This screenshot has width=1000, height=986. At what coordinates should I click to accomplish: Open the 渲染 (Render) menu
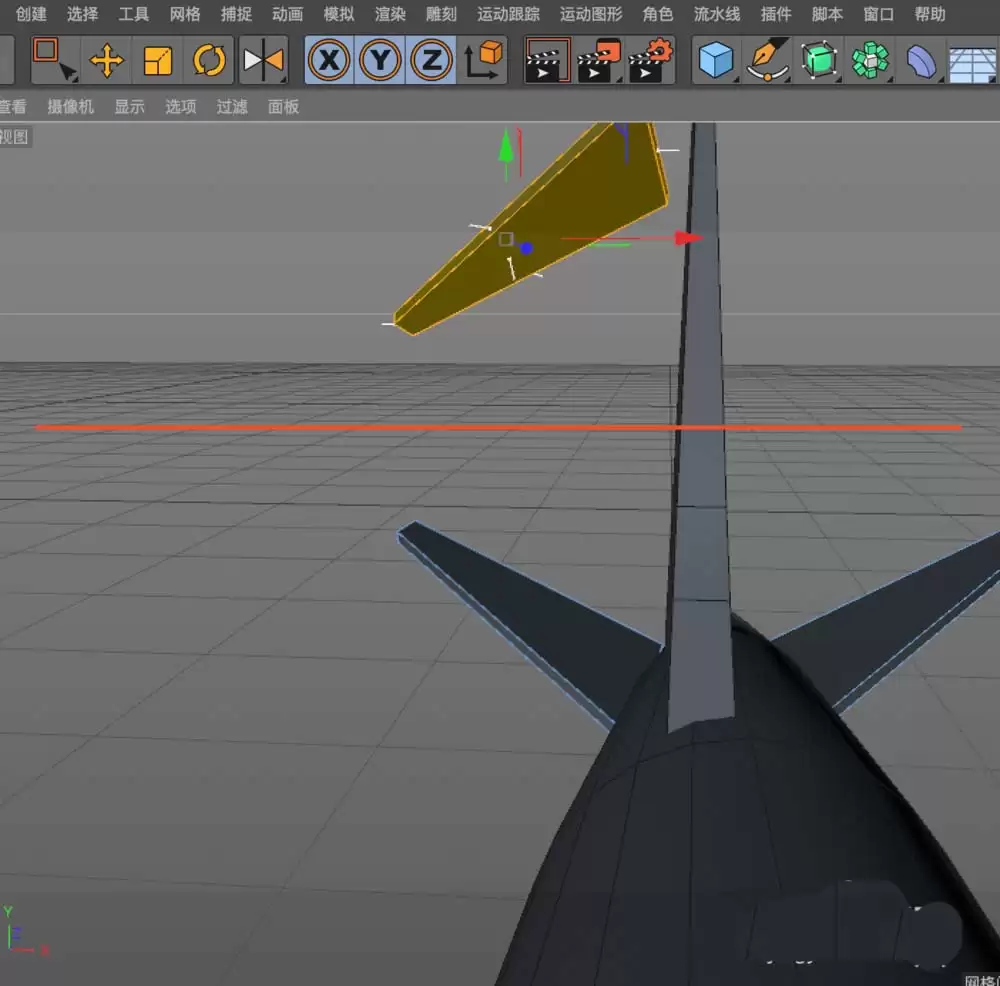[x=389, y=14]
